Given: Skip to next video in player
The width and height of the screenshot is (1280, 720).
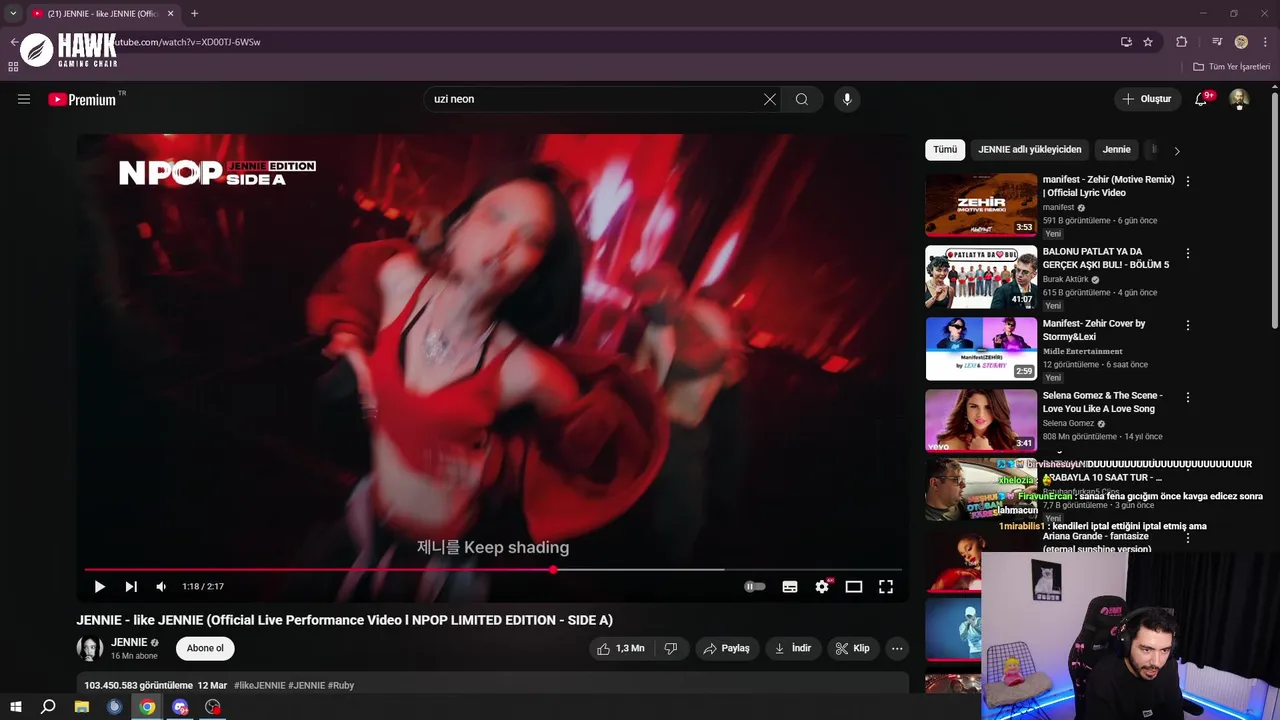Looking at the screenshot, I should click(x=131, y=587).
